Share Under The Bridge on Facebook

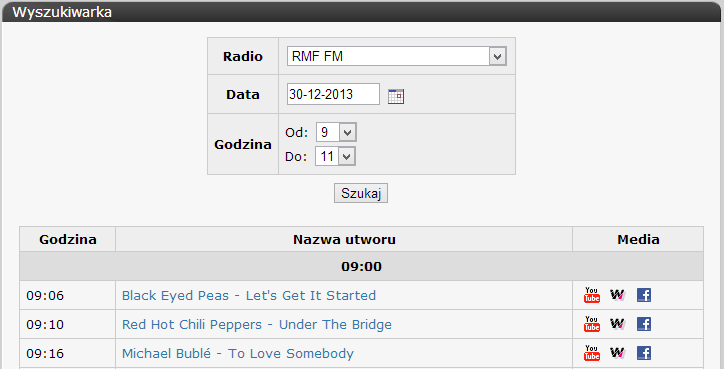click(644, 324)
